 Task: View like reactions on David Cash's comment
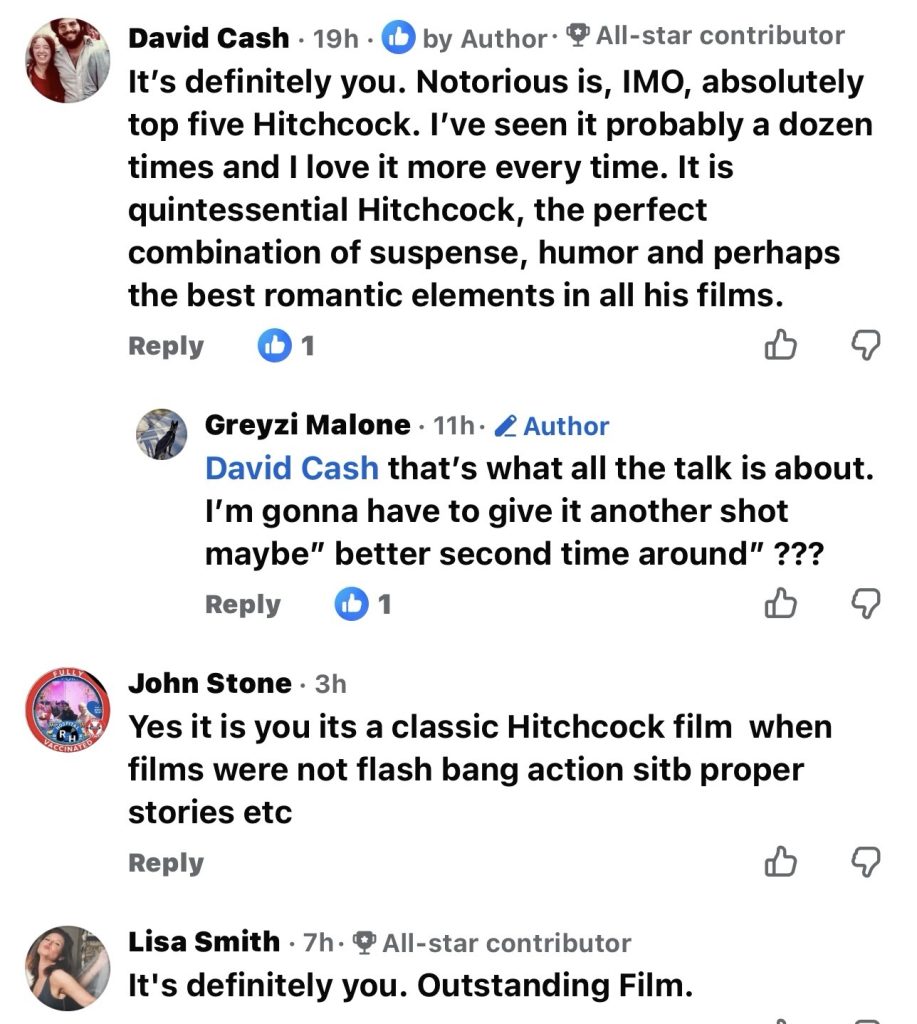pyautogui.click(x=286, y=347)
